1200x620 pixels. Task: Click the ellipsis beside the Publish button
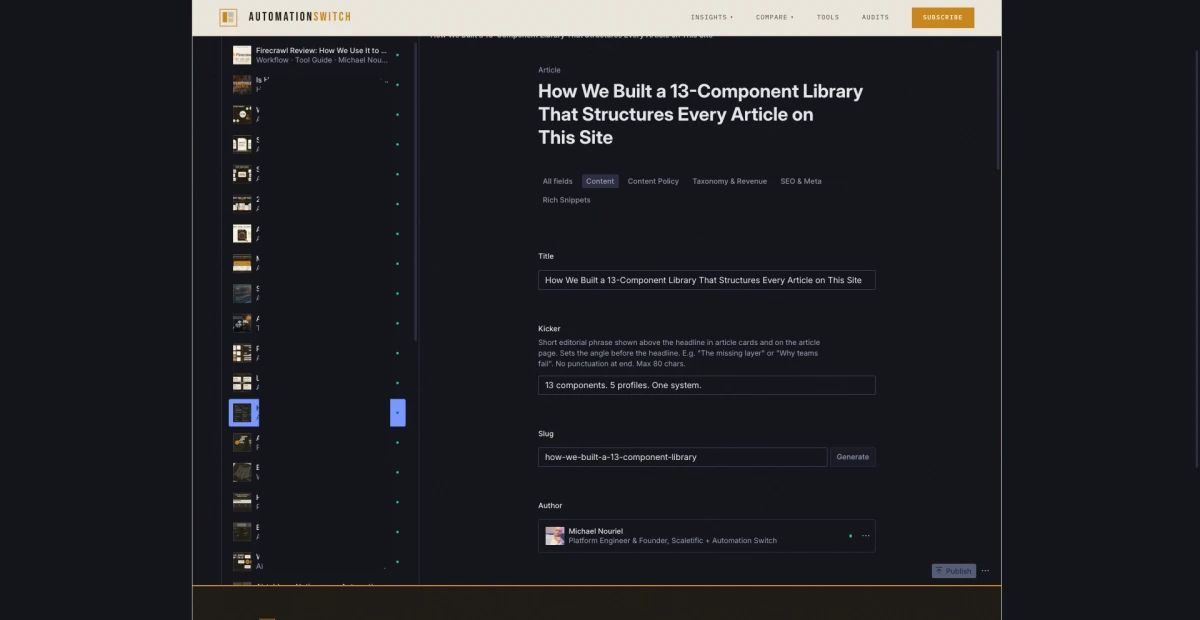coord(985,570)
